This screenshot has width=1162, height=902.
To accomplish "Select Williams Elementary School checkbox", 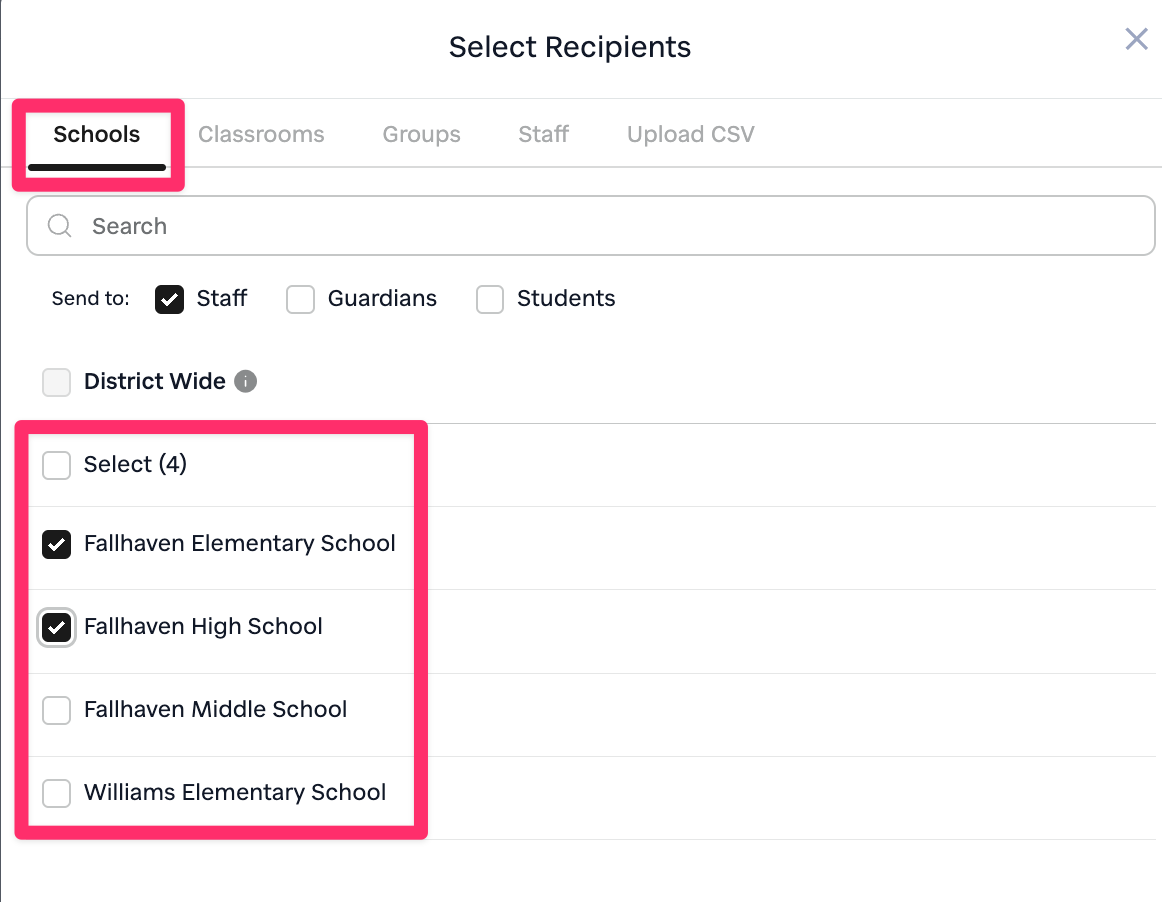I will [x=57, y=793].
